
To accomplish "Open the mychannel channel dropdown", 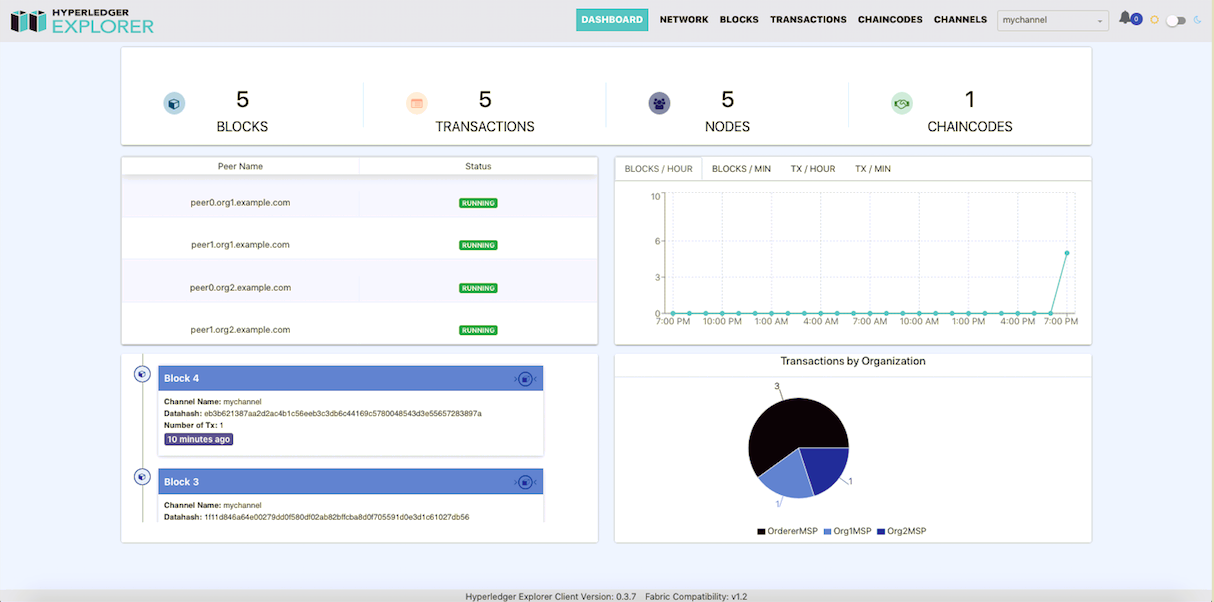I will pyautogui.click(x=1053, y=20).
